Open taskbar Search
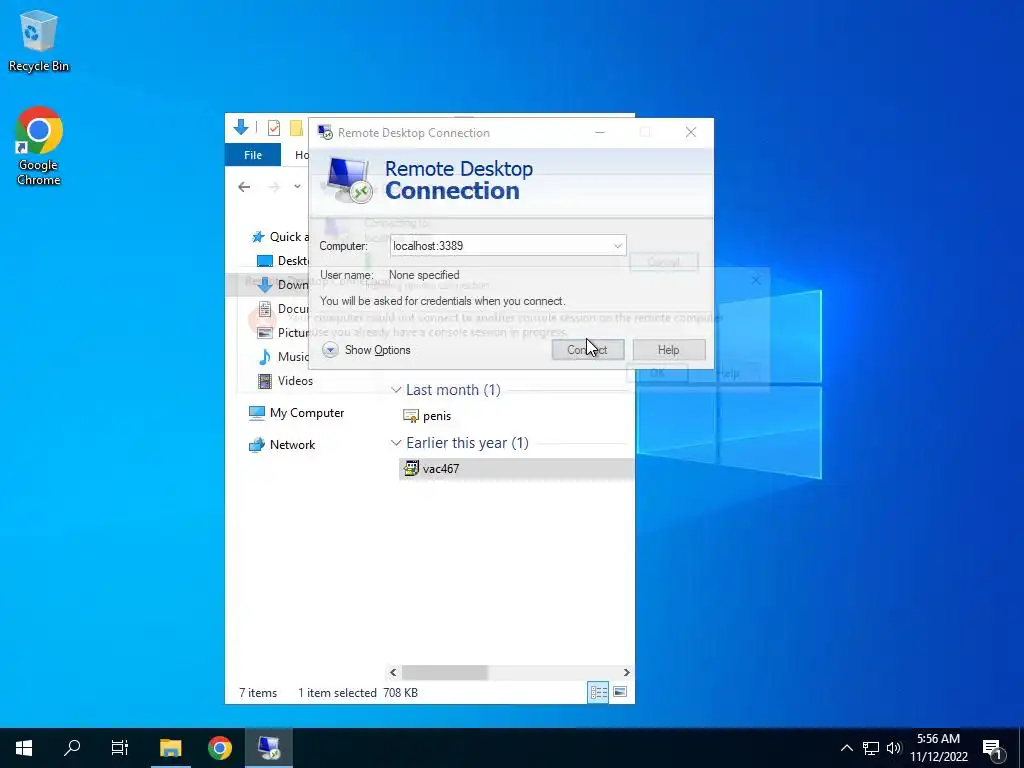The height and width of the screenshot is (768, 1024). tap(72, 748)
